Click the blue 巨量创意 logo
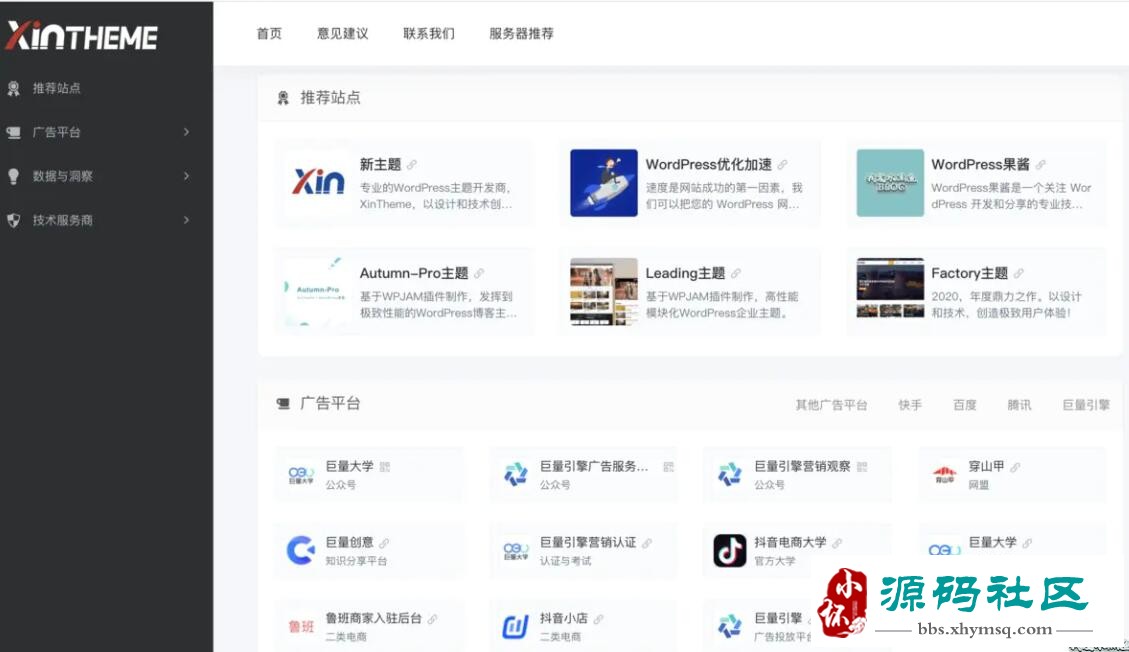Viewport: 1129px width, 652px height. [x=301, y=551]
